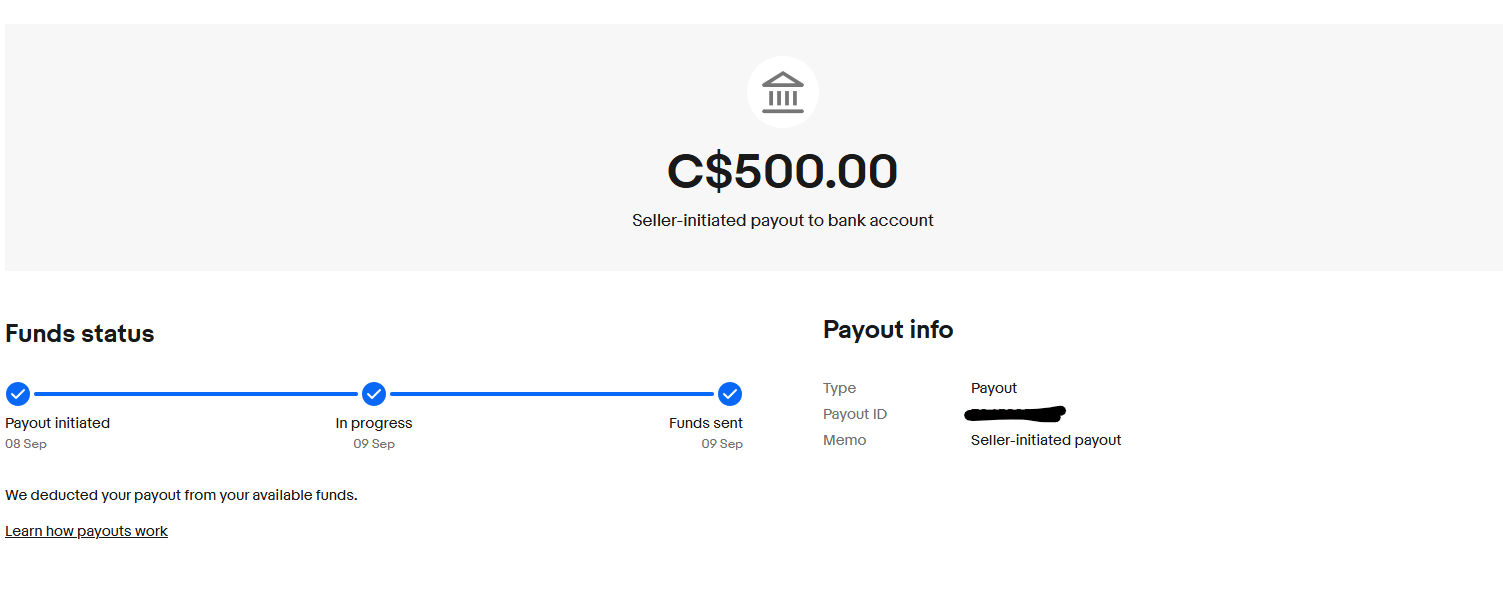Click the Funds sent step label
The image size is (1503, 589).
706,423
